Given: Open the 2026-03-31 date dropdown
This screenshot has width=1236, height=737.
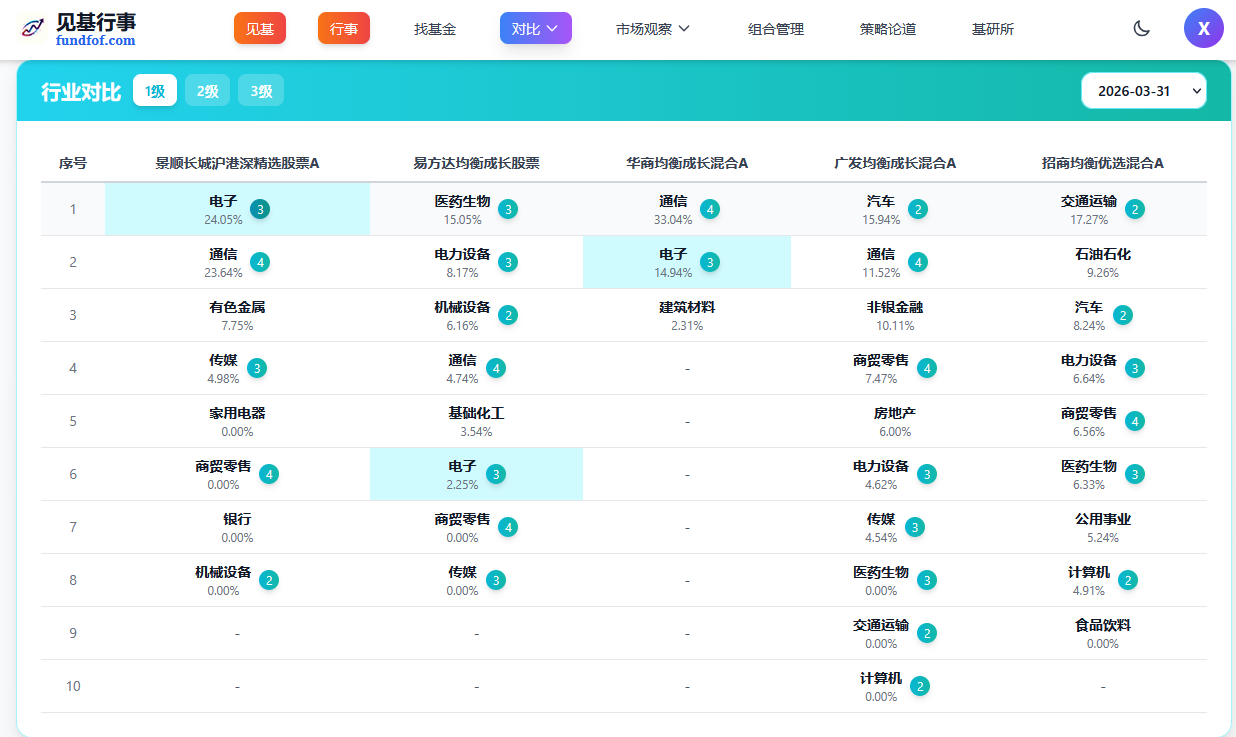Looking at the screenshot, I should click(1143, 90).
